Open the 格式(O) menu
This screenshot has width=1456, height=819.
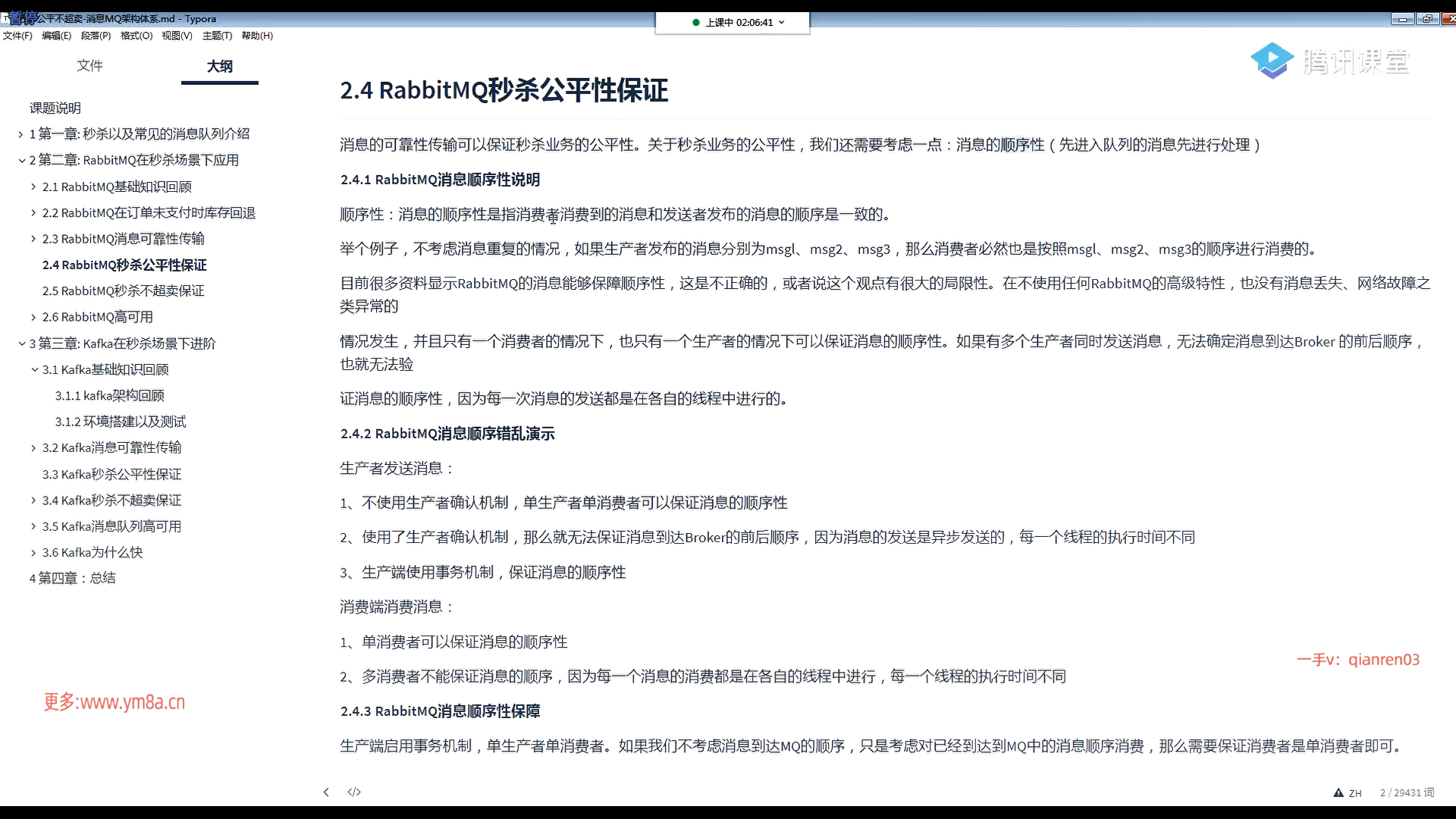coord(136,36)
